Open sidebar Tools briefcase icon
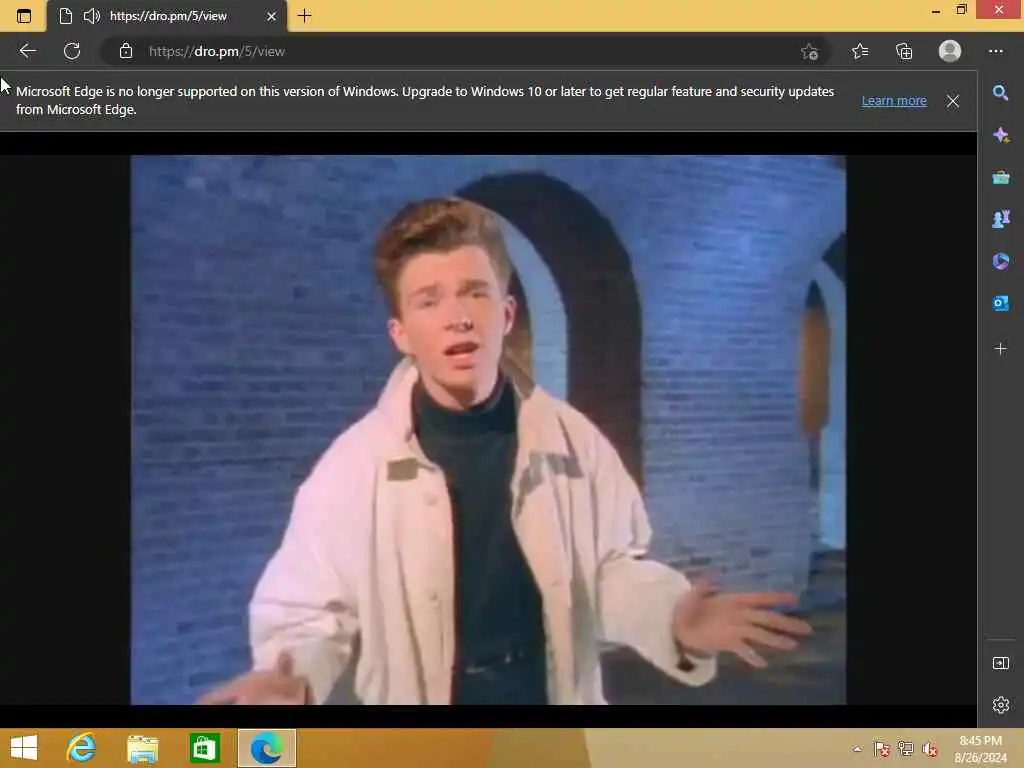Screen dimensions: 1024x768 pyautogui.click(x=1000, y=177)
